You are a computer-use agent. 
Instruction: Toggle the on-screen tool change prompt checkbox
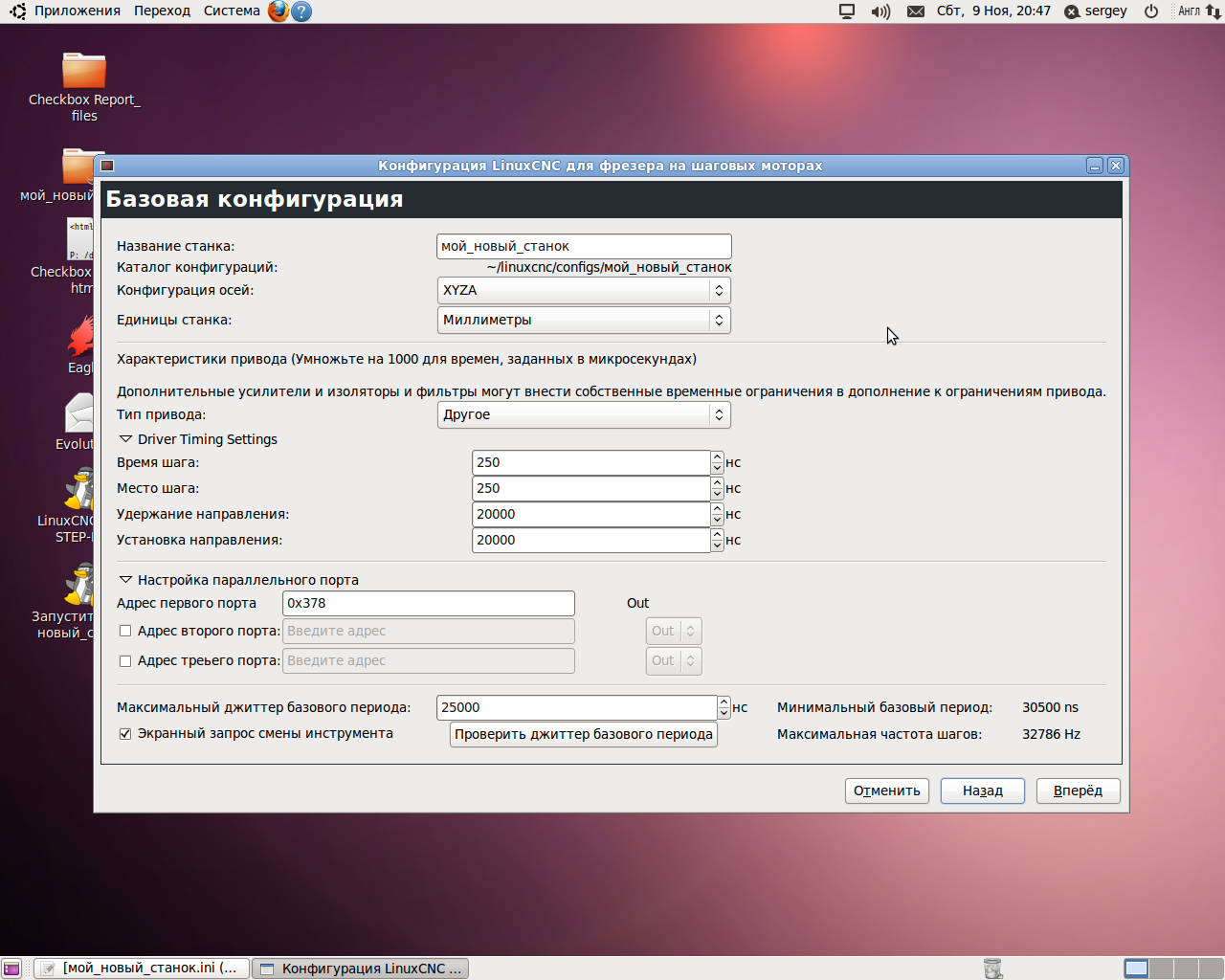(125, 733)
